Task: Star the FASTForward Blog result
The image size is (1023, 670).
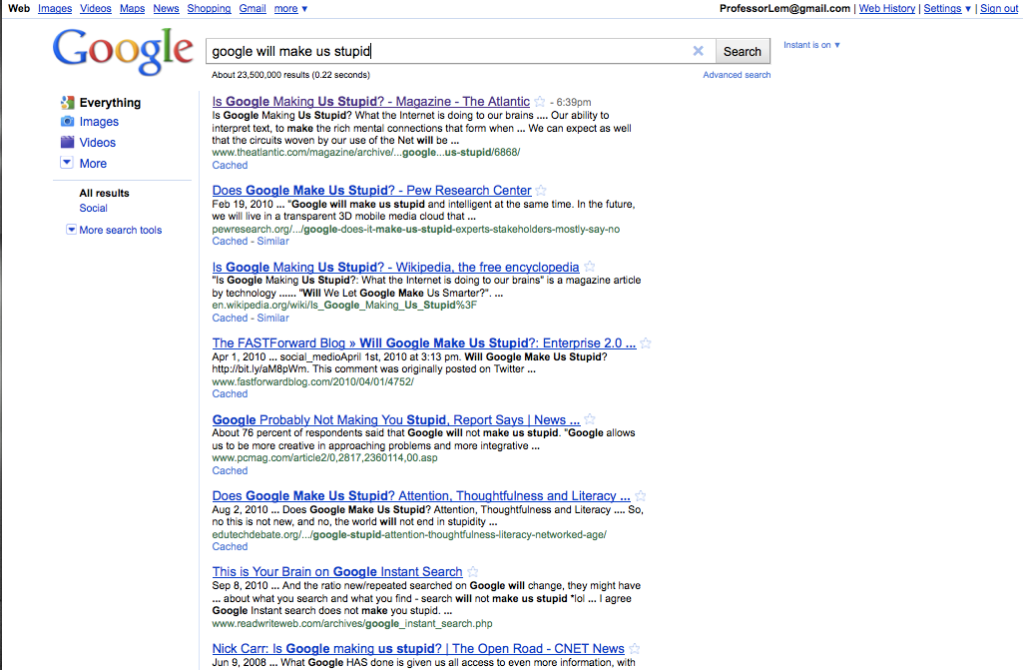Action: pos(646,343)
